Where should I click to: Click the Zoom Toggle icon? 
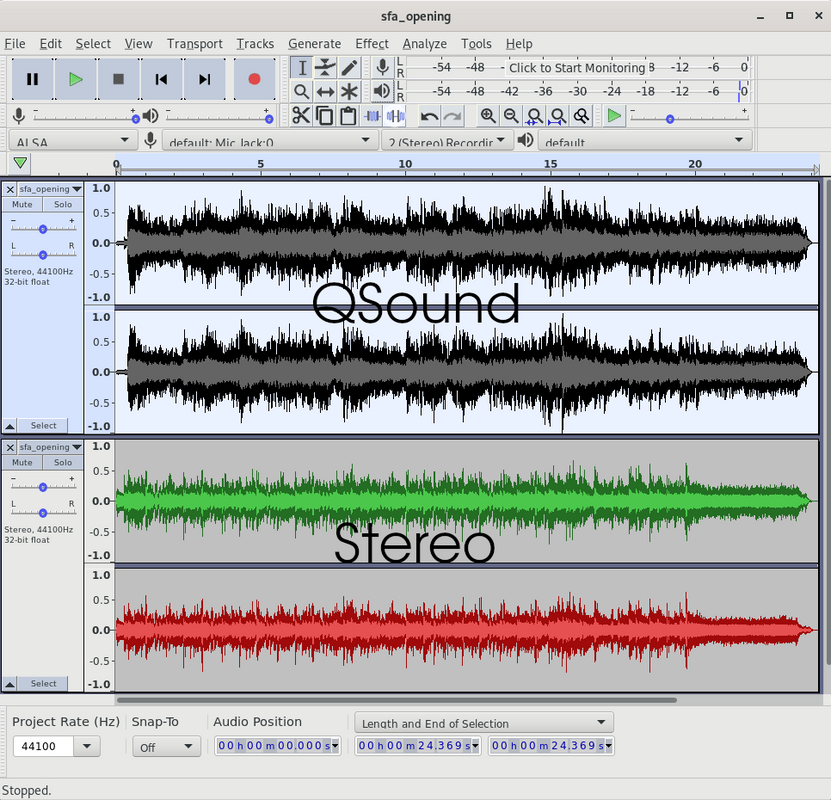click(581, 115)
